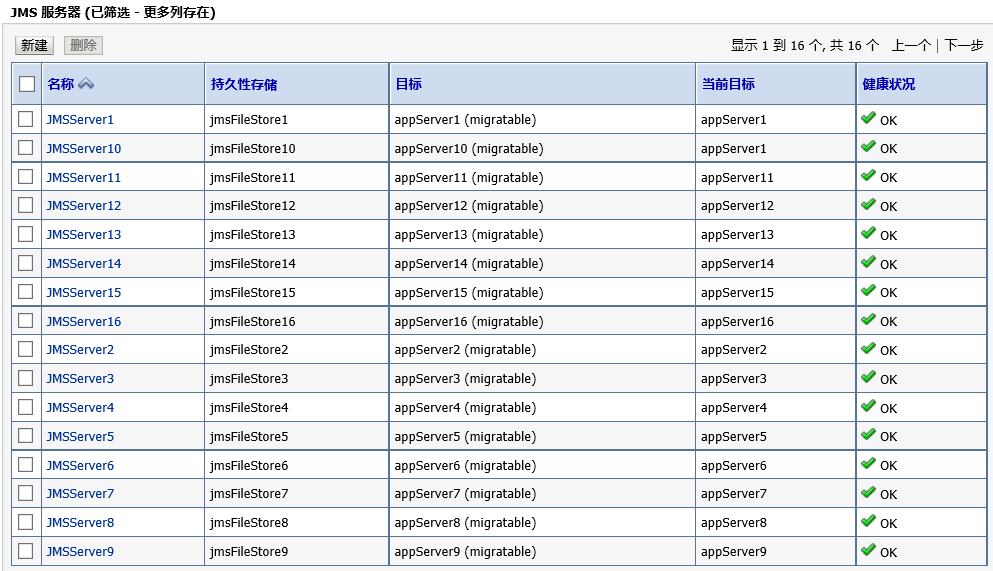Open the JMSServer13 link
The width and height of the screenshot is (993, 571).
(x=84, y=235)
